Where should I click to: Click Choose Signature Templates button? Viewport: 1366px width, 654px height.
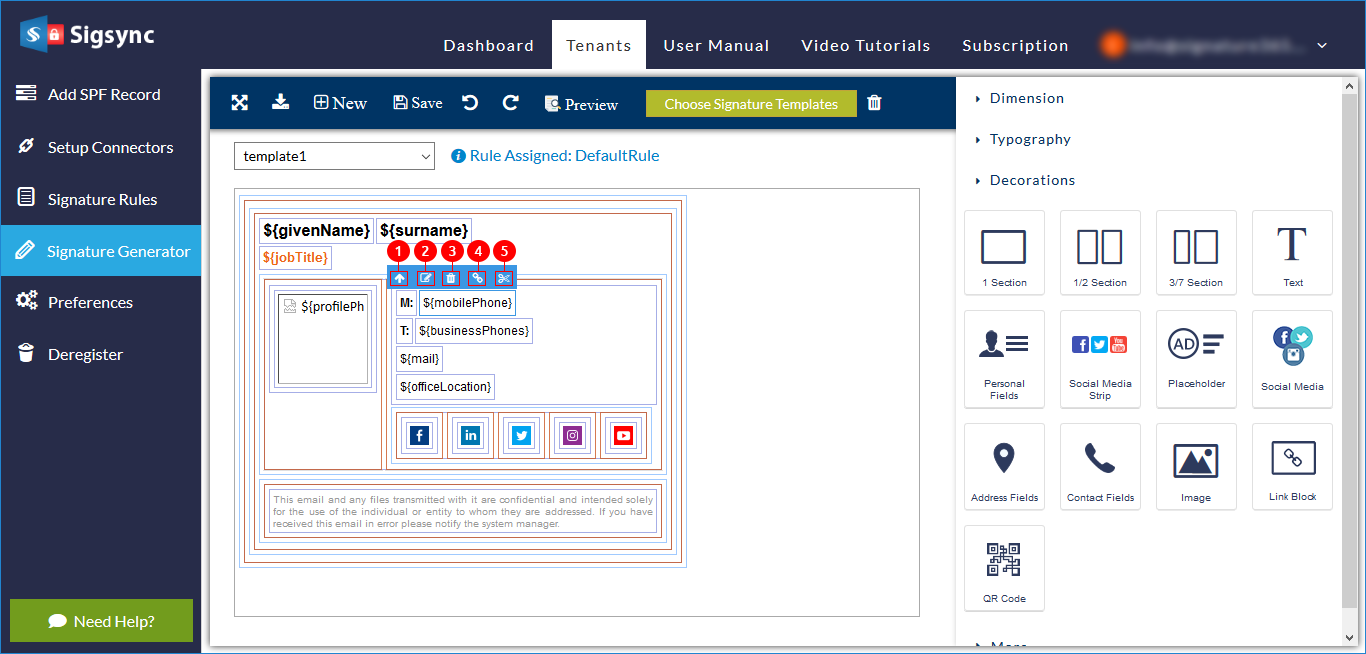751,104
